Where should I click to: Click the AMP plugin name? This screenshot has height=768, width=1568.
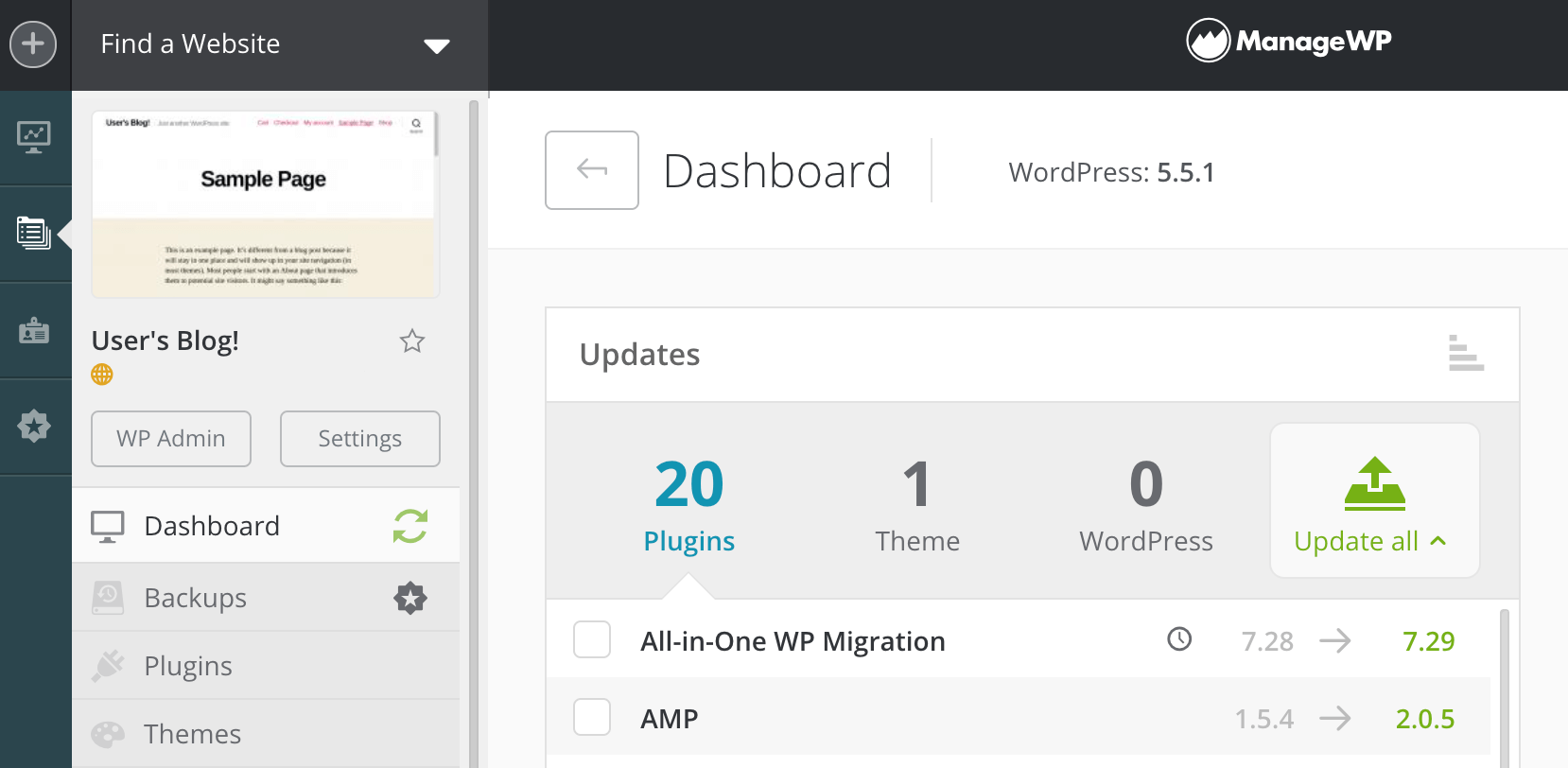(670, 719)
